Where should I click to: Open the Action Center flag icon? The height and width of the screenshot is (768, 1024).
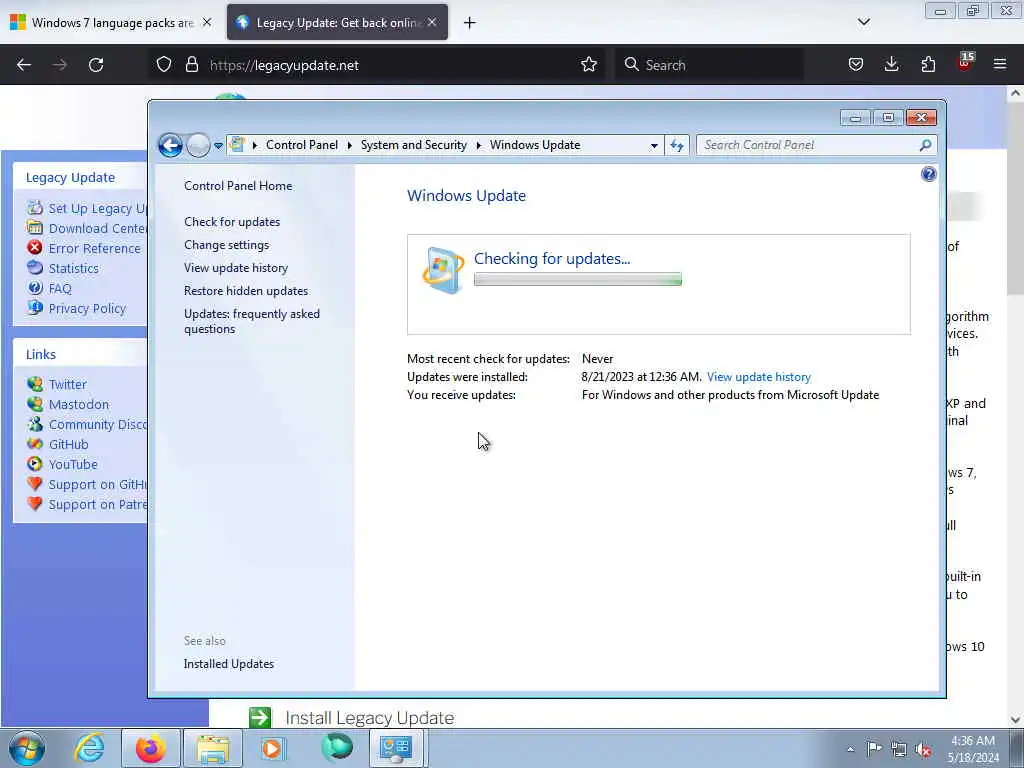click(874, 749)
